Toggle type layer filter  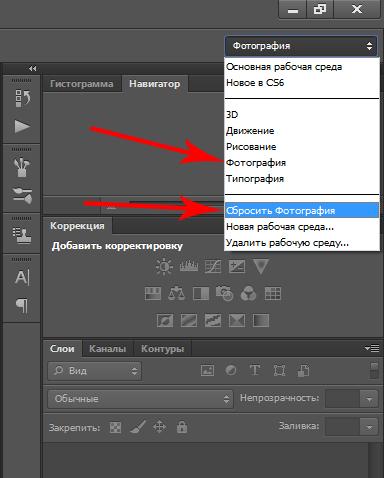[x=255, y=370]
